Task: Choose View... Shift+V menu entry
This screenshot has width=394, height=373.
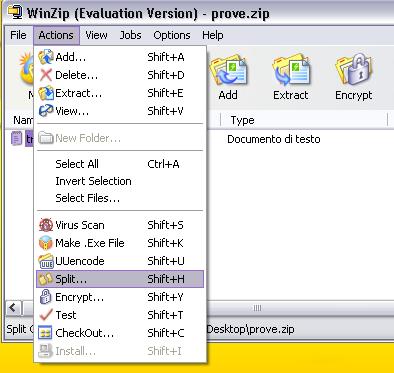Action: coord(120,111)
